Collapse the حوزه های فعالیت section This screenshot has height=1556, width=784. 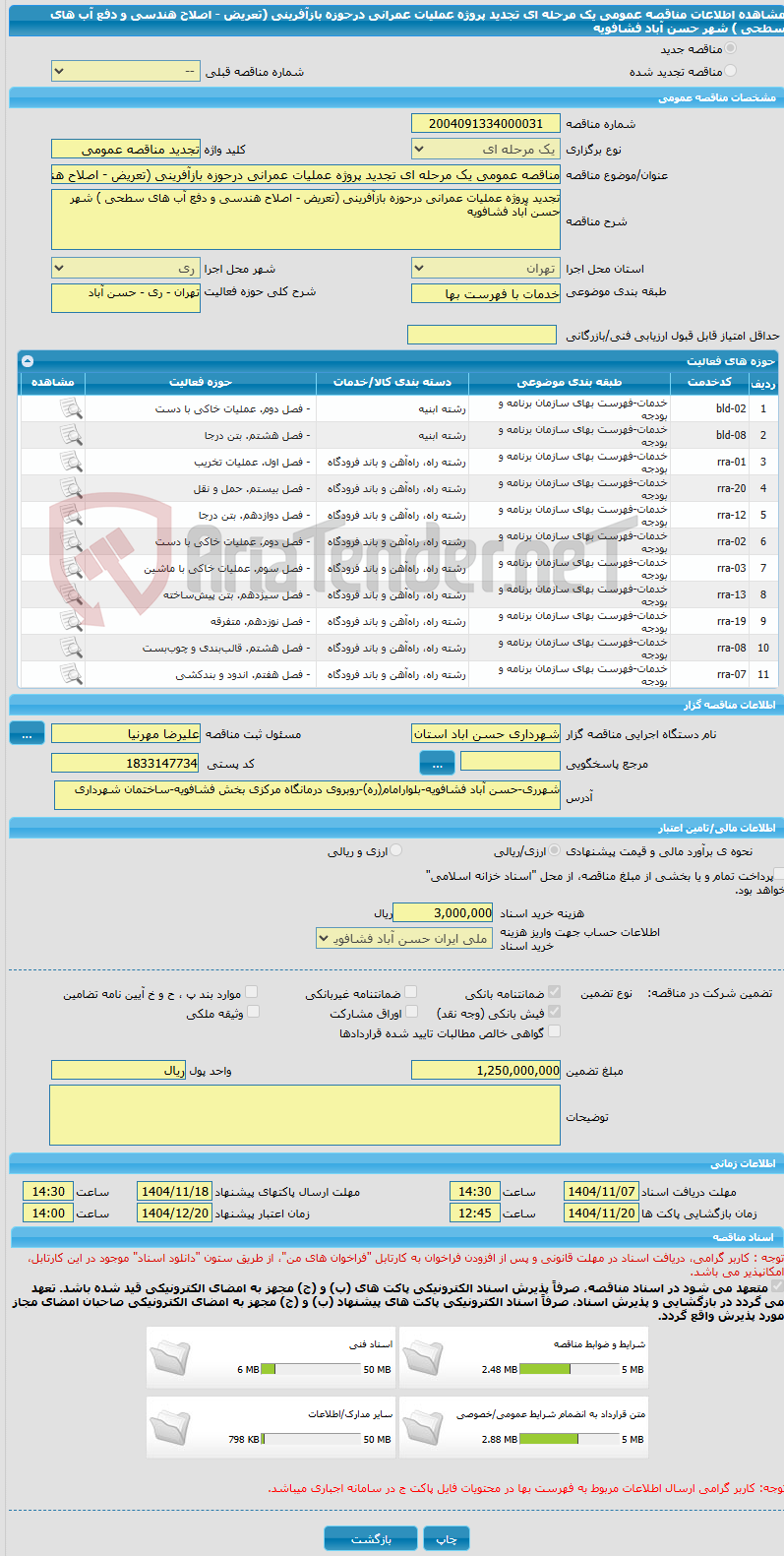28,361
